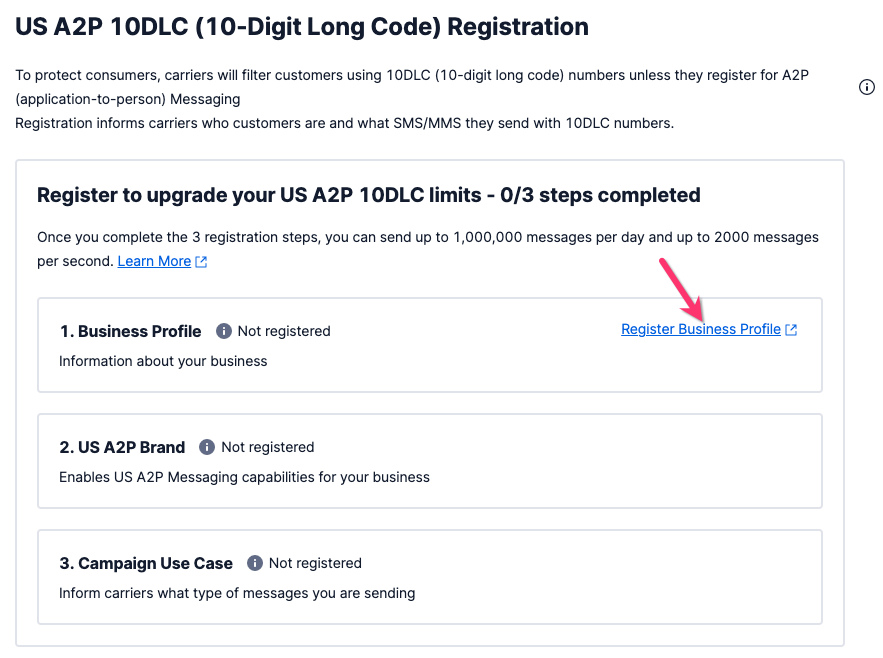Select the "2. US A2P Brand" step heading
The image size is (883, 658).
[x=122, y=447]
